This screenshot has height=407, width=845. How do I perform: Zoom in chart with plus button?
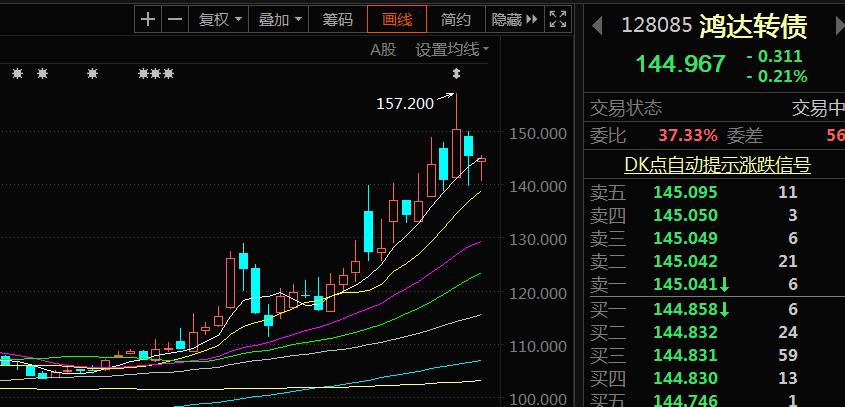pos(148,20)
